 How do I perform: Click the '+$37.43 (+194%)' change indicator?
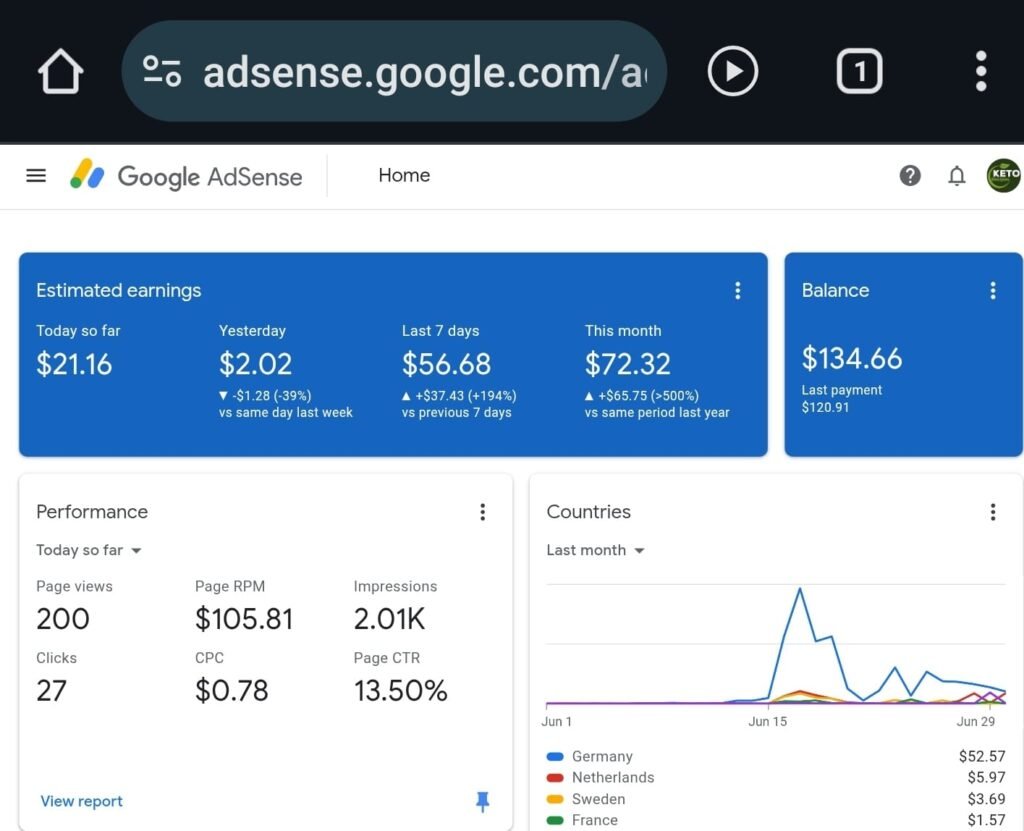click(x=459, y=396)
